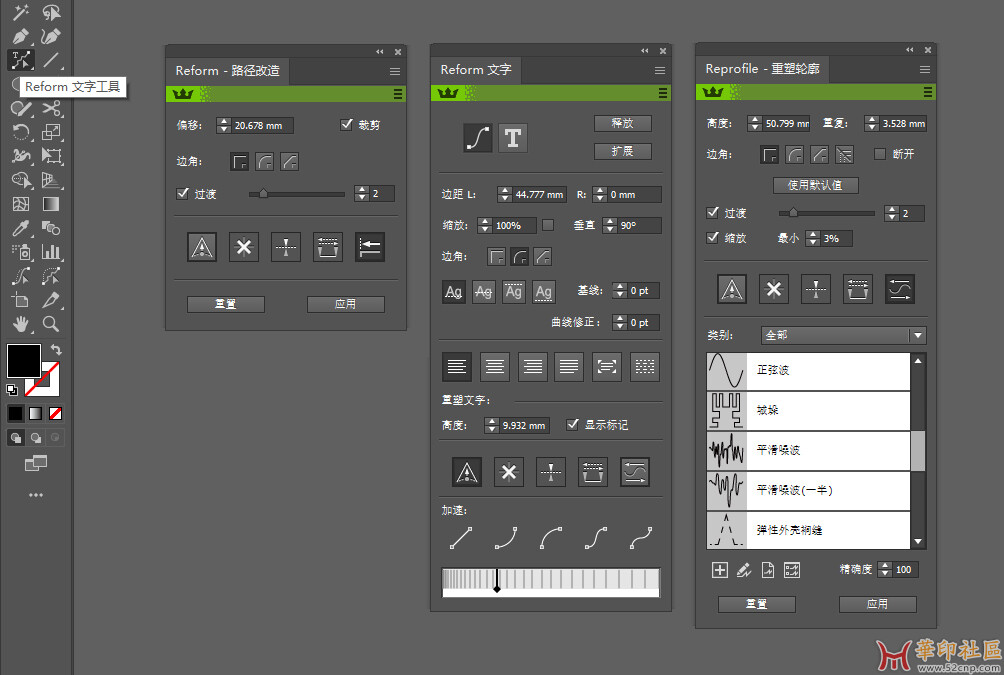Select the Reform 文字 tab
This screenshot has height=675, width=1004.
click(x=476, y=69)
